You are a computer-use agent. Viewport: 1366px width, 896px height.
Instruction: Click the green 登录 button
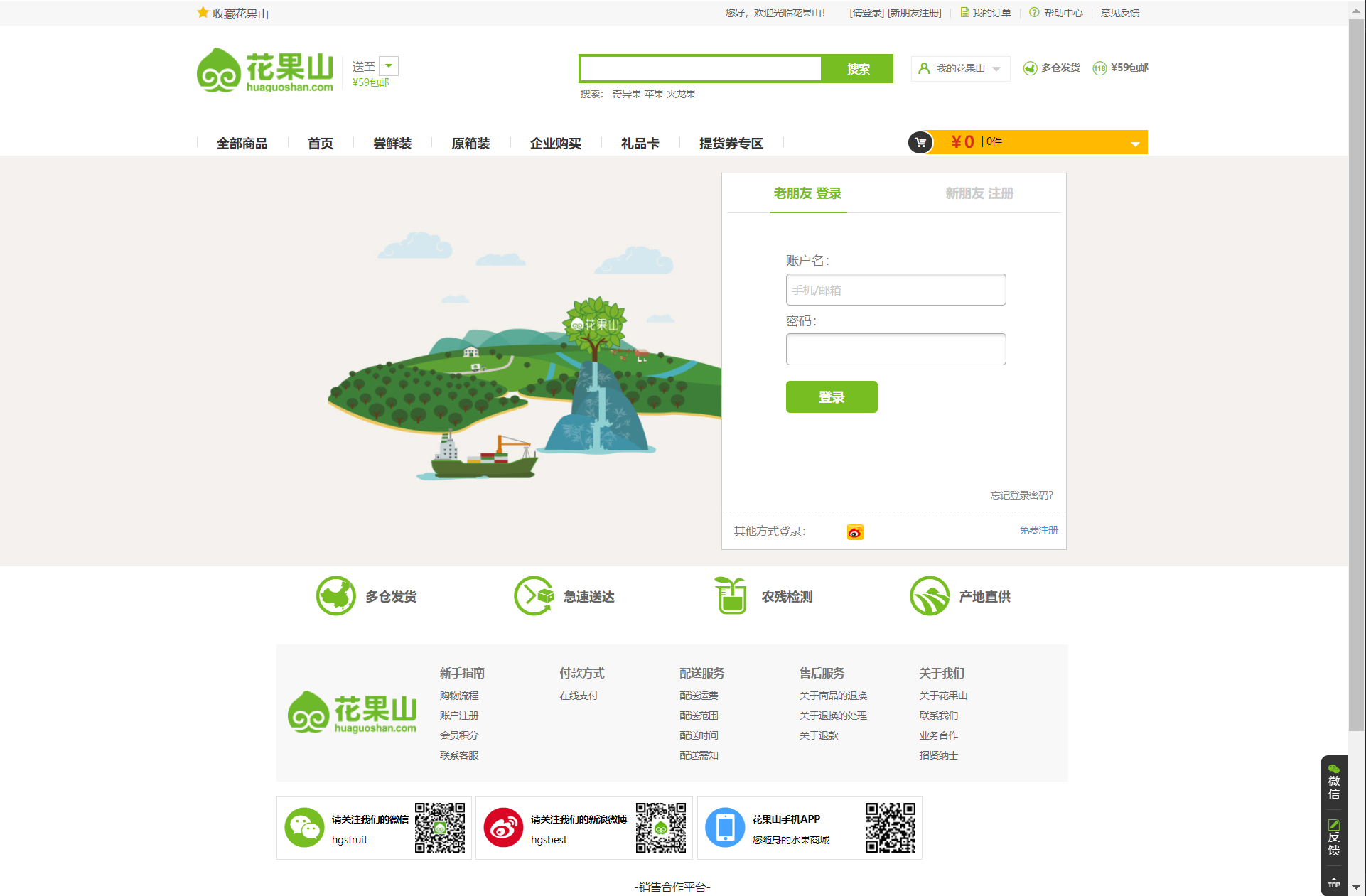(832, 396)
